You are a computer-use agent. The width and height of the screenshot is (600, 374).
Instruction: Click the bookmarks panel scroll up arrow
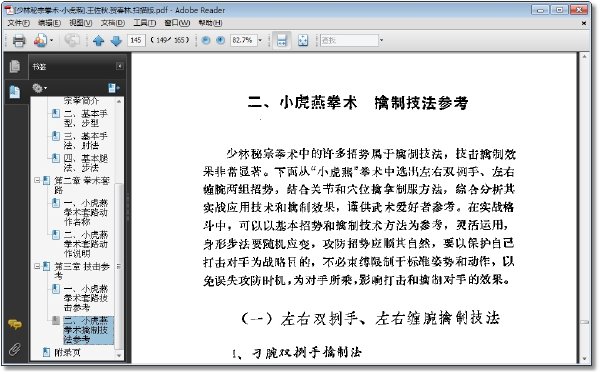point(119,101)
